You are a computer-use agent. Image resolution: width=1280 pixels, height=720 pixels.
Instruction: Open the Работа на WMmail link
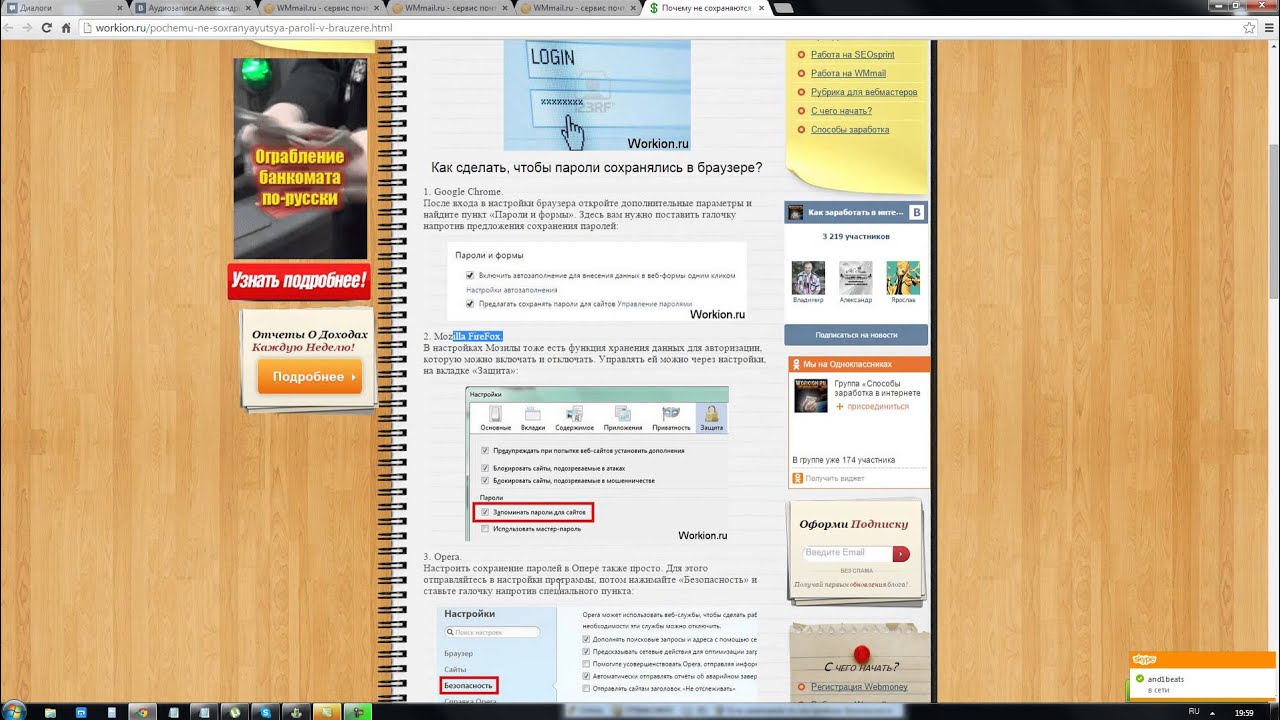point(848,73)
